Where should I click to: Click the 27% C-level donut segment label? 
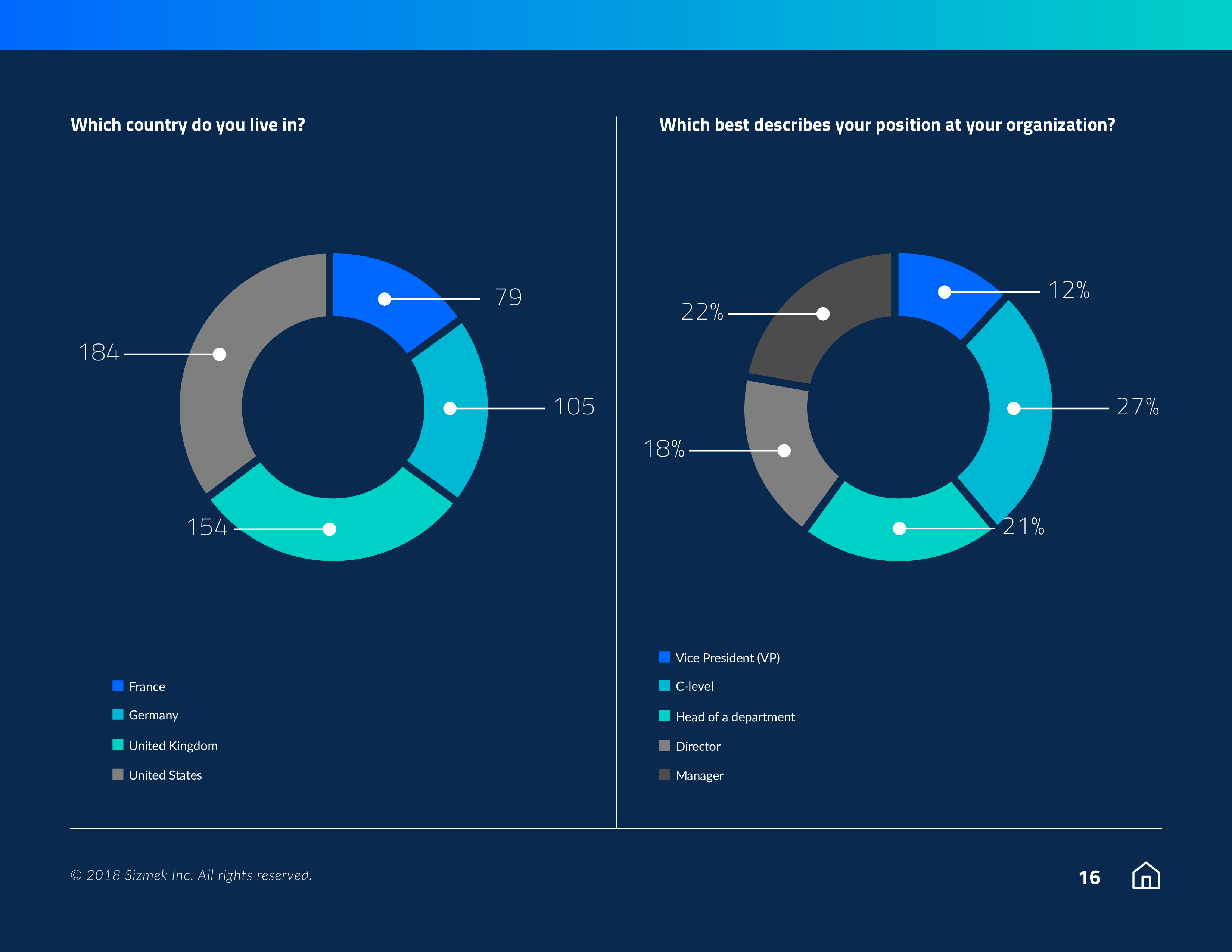[x=1137, y=407]
